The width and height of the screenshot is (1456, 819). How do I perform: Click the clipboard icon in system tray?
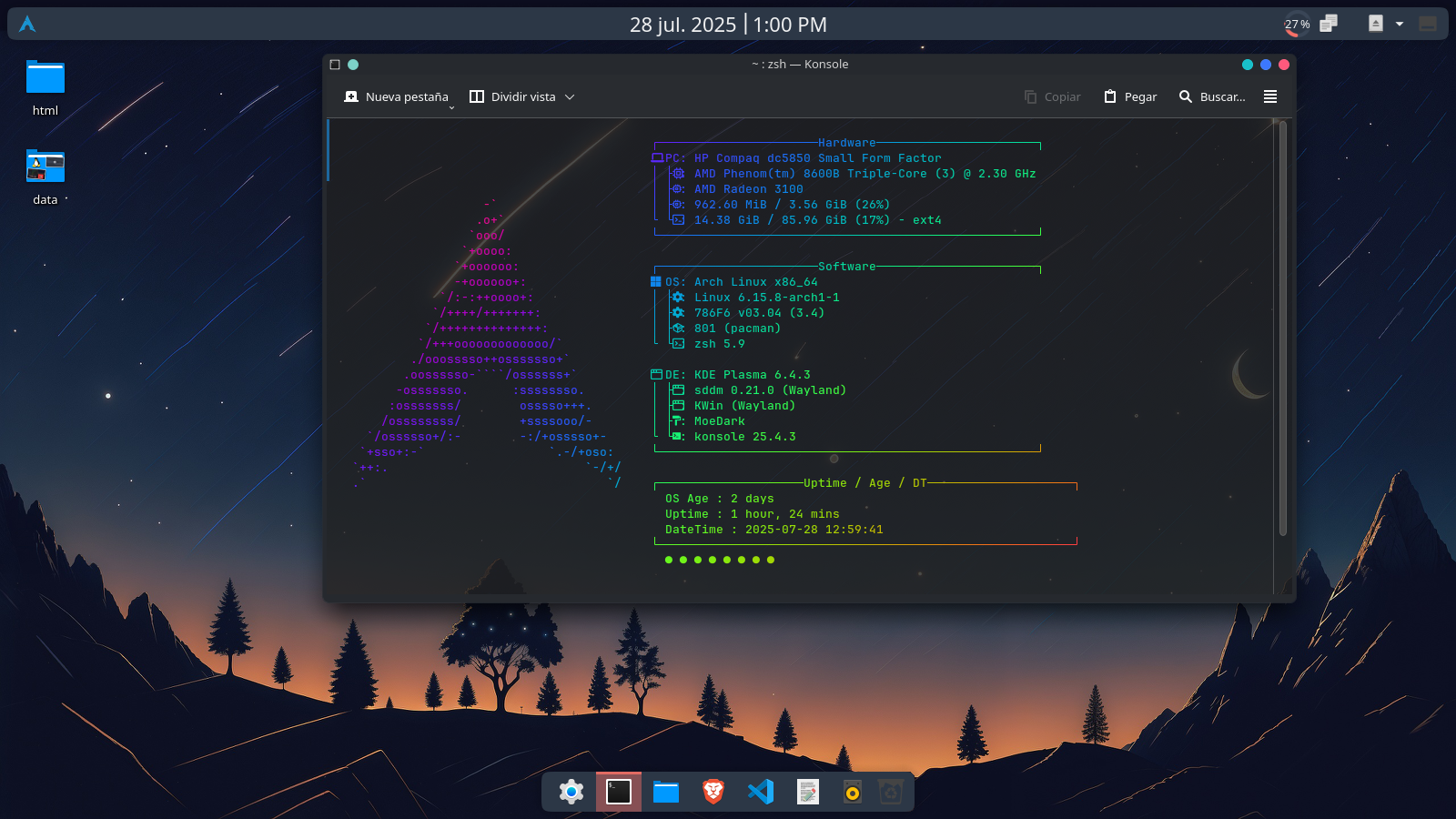click(x=1329, y=24)
